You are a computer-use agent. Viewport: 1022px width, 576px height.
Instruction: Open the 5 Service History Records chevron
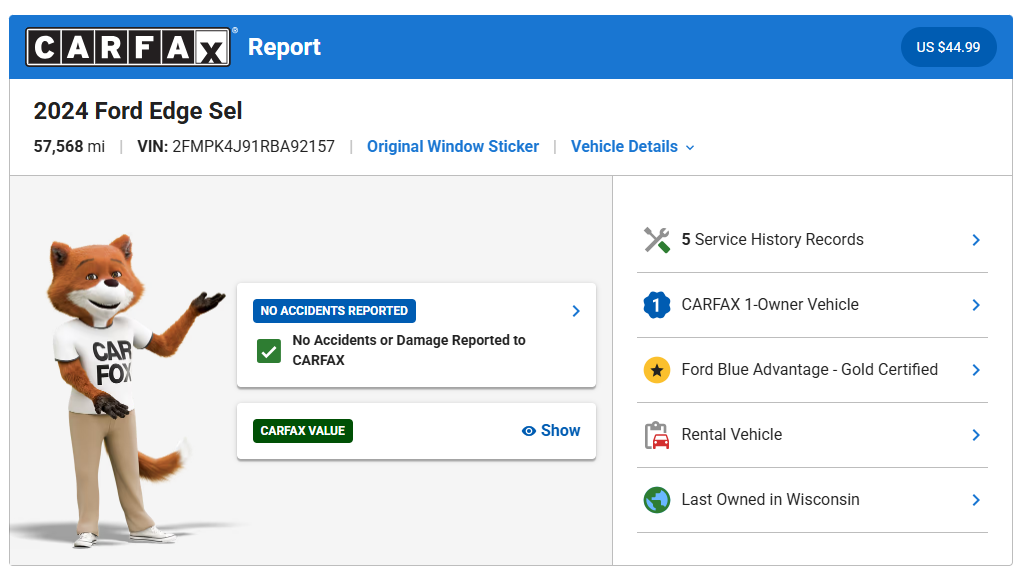tap(976, 240)
